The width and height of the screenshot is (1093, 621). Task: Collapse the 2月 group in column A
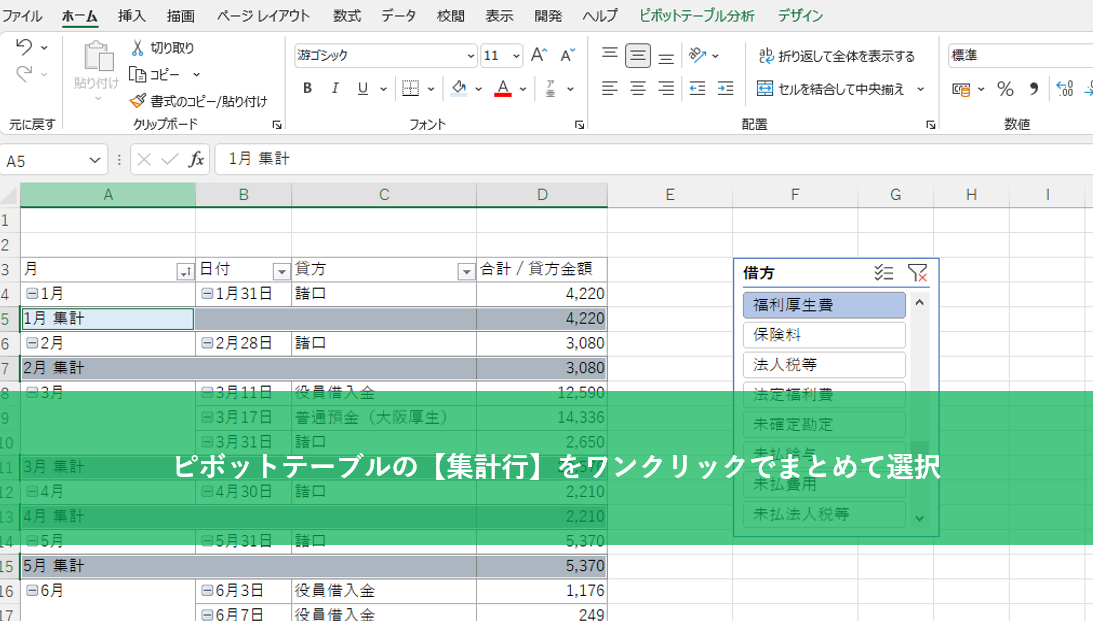pyautogui.click(x=31, y=343)
